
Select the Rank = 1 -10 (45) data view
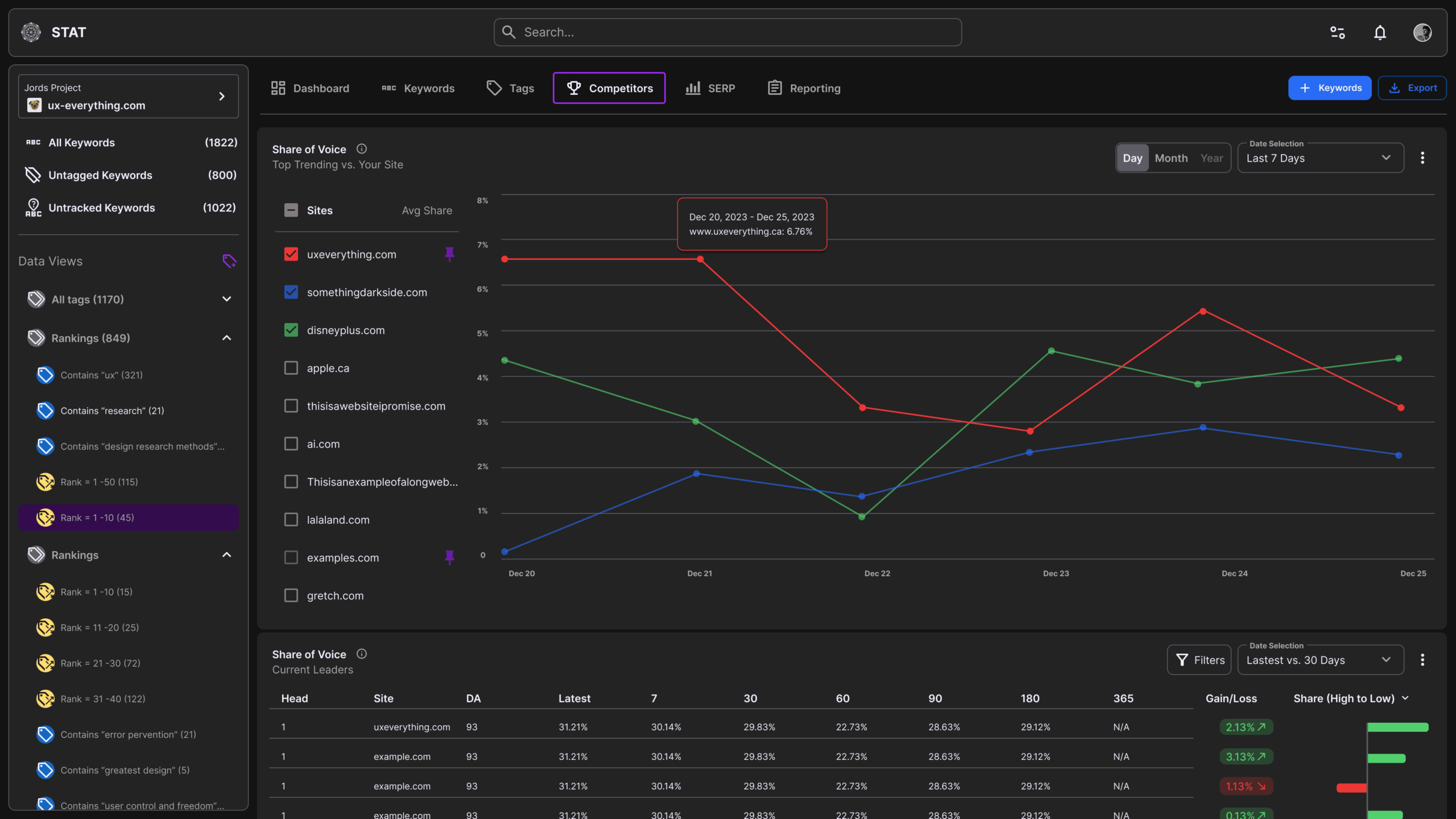click(129, 518)
